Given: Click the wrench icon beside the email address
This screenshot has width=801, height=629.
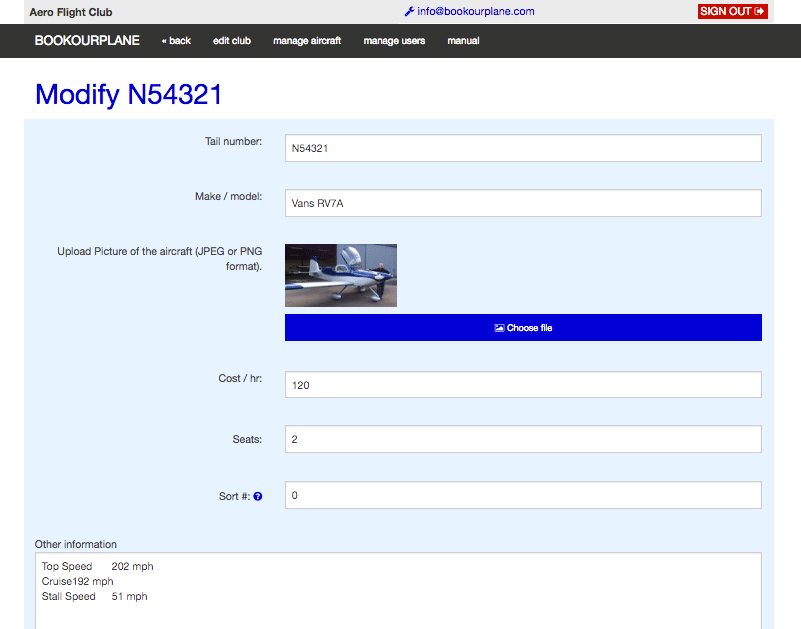Looking at the screenshot, I should point(409,11).
